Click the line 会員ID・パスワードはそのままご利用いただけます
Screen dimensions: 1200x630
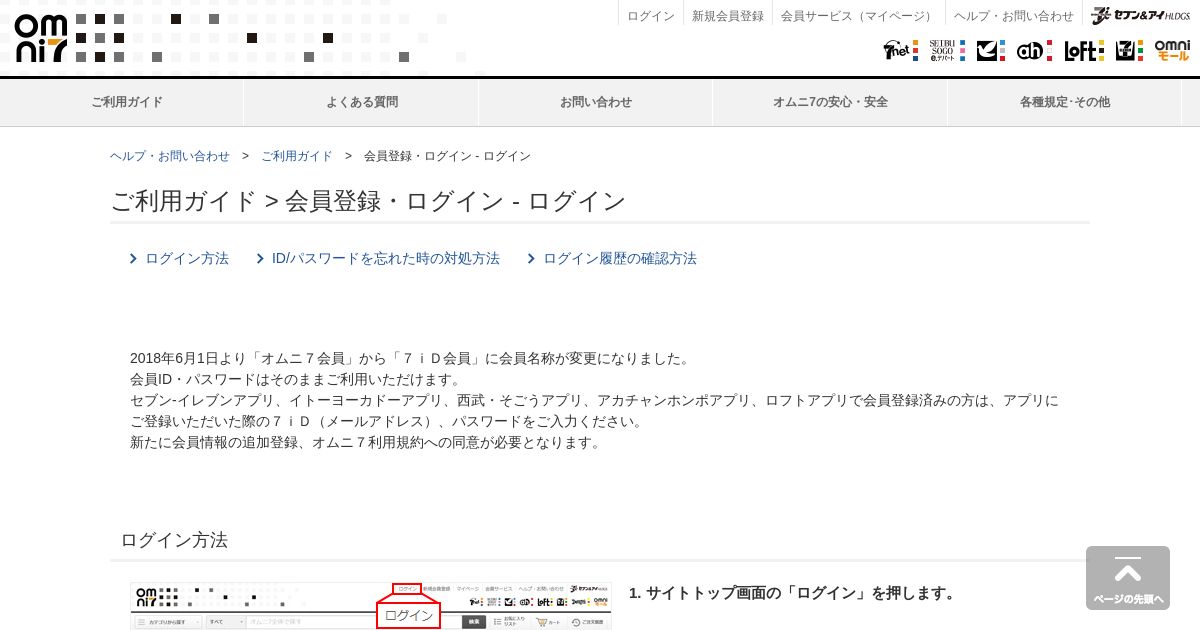coord(296,379)
